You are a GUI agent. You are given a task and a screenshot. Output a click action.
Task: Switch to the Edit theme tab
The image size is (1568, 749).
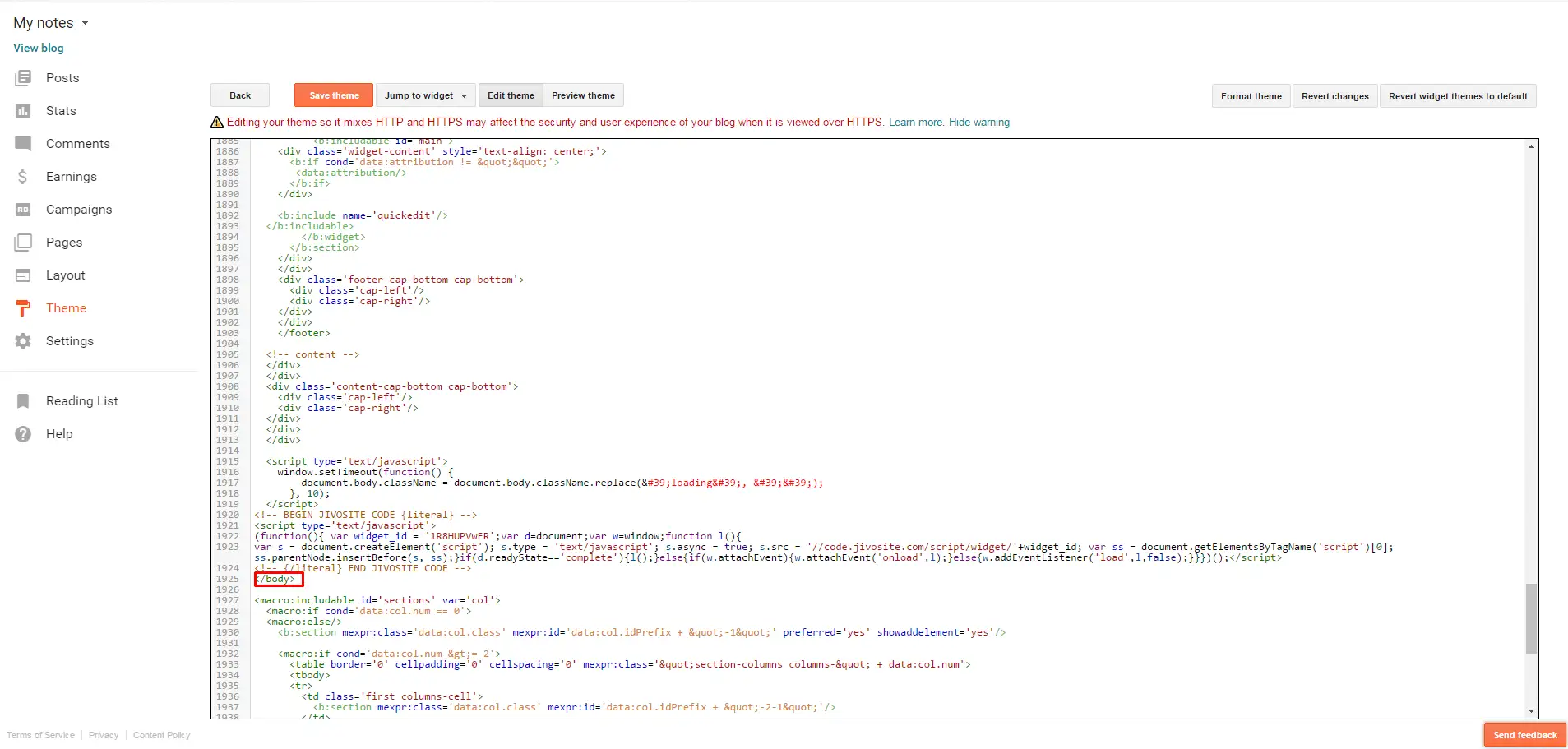511,95
